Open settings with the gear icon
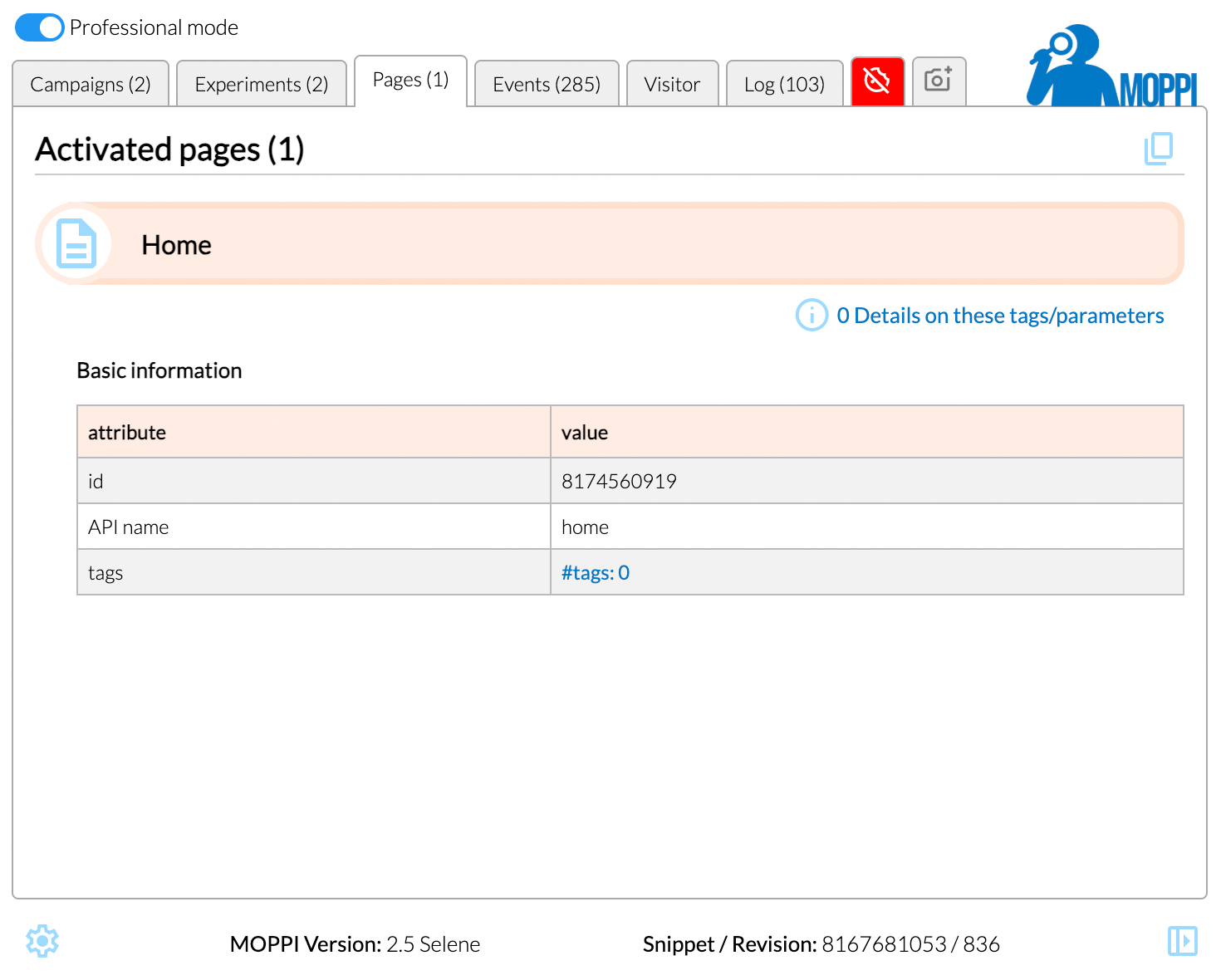Screen dimensions: 1221x980 [42, 941]
